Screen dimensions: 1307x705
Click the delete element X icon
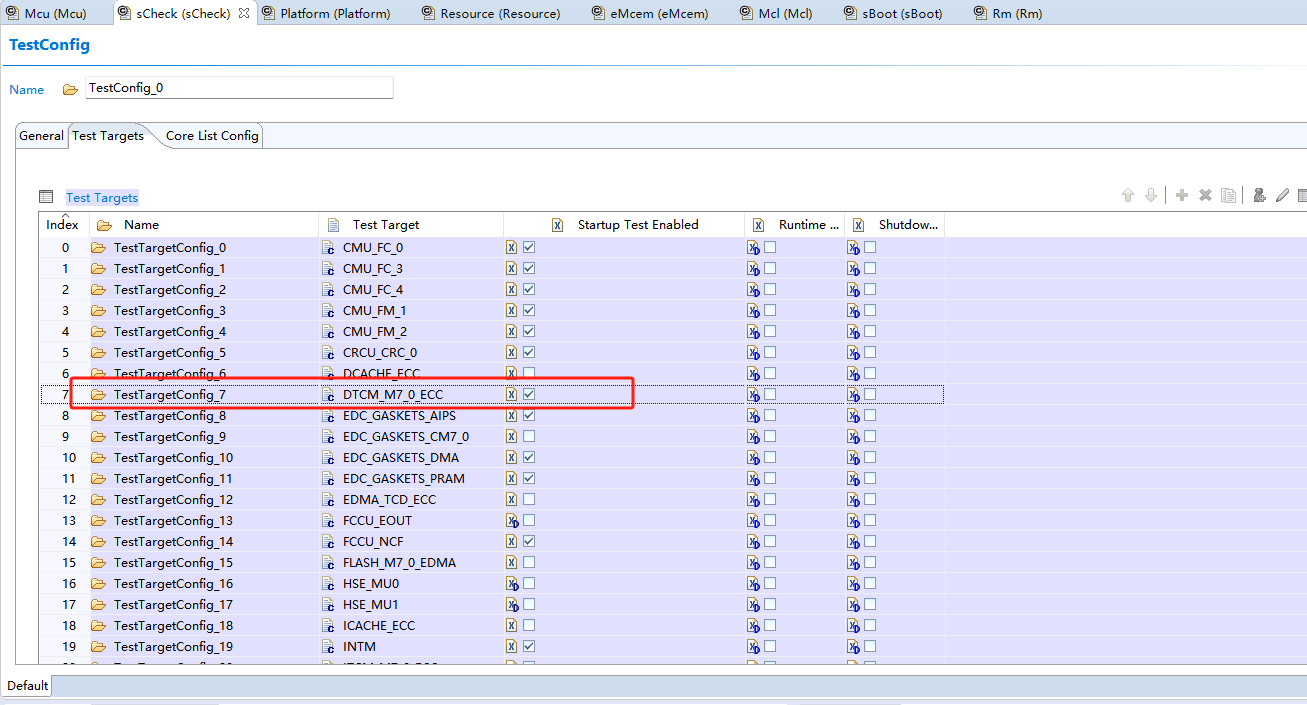(x=1206, y=196)
